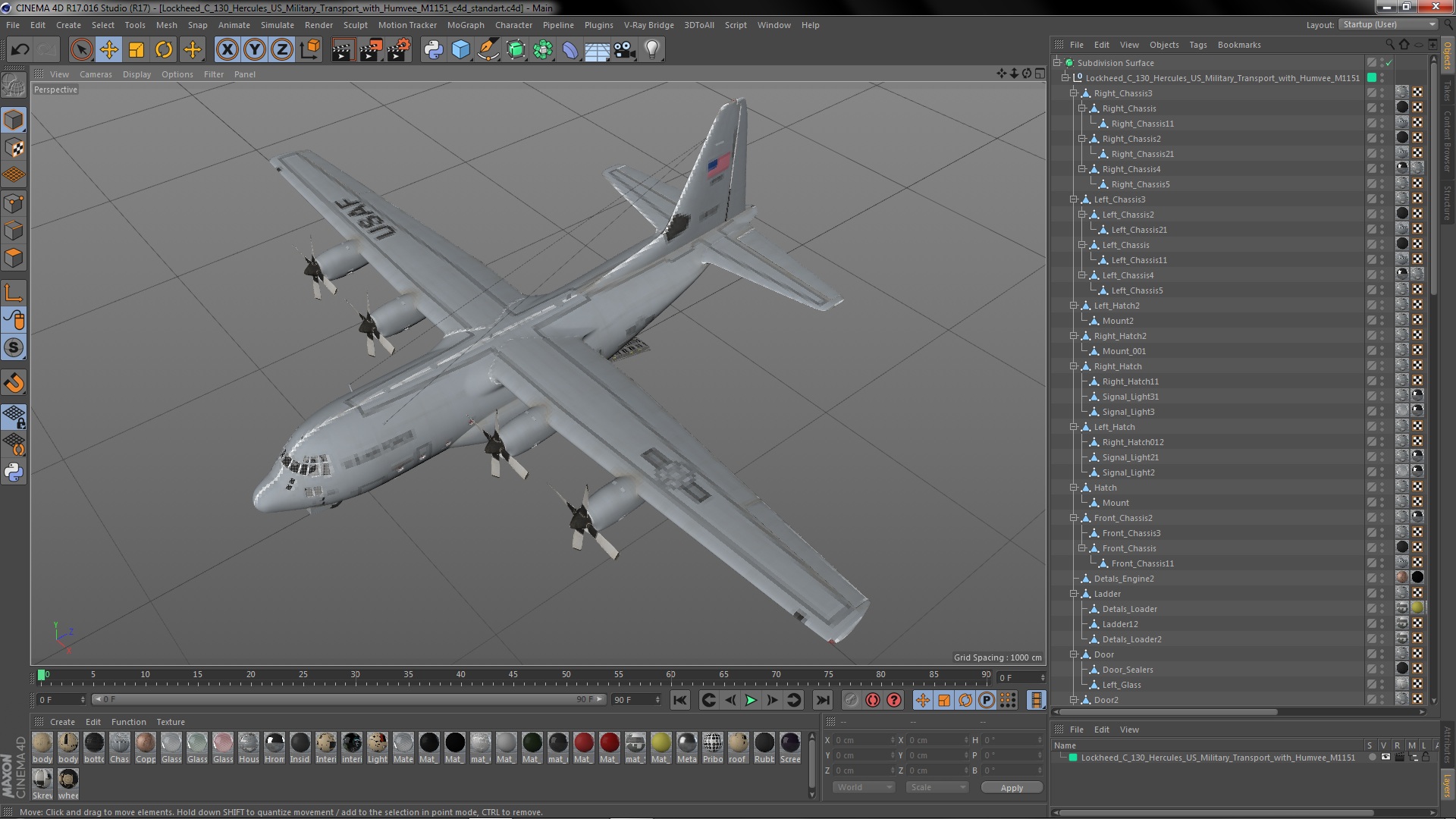Click the Subdivision Surface generator icon
The image size is (1456, 819).
tap(516, 50)
